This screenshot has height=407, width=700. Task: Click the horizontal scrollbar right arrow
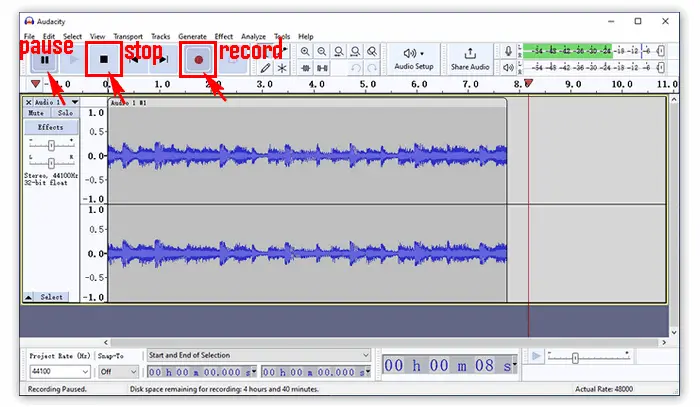(x=664, y=343)
